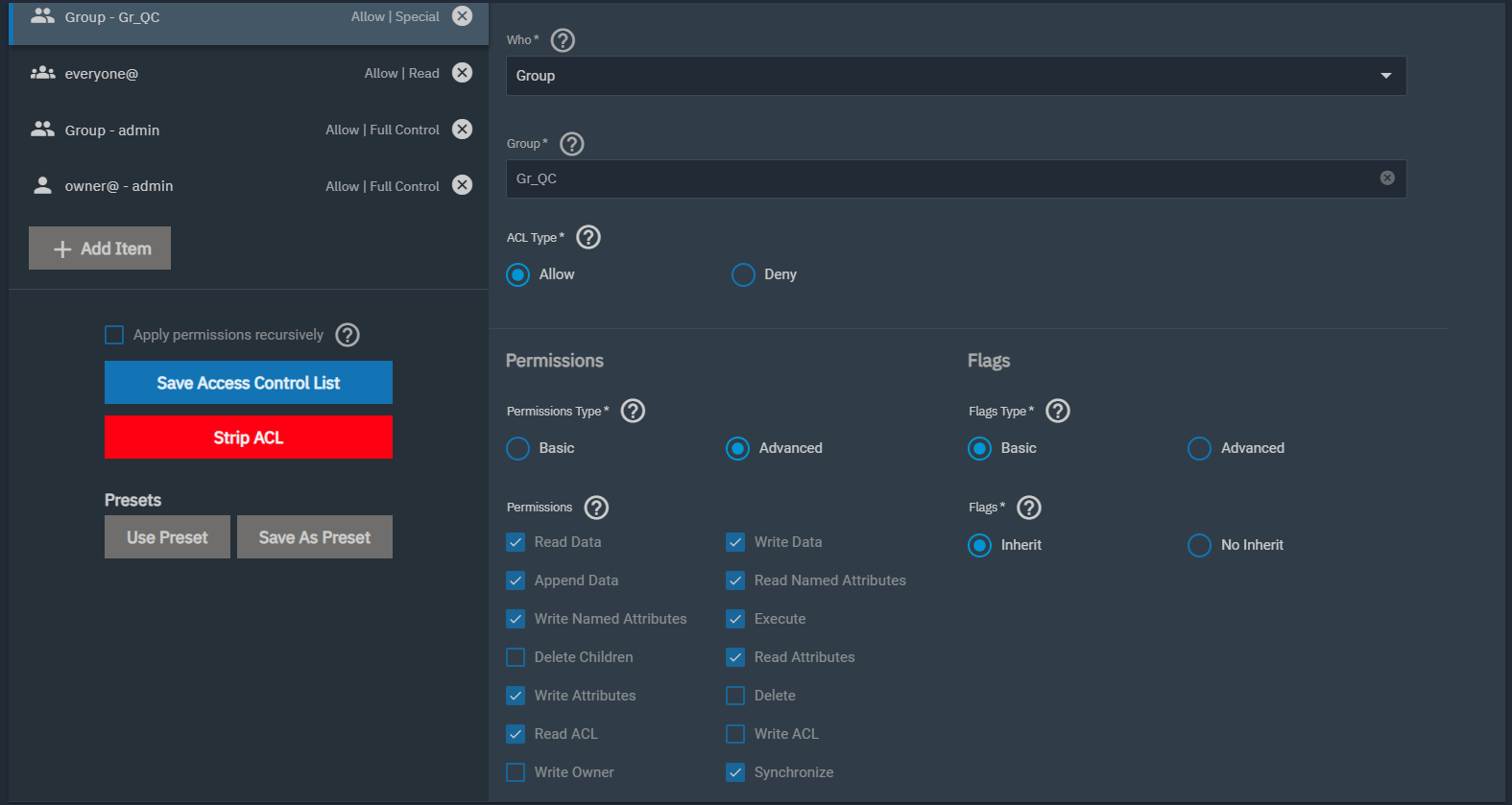The width and height of the screenshot is (1512, 805).
Task: Uncheck Write Attributes permission
Action: (x=516, y=696)
